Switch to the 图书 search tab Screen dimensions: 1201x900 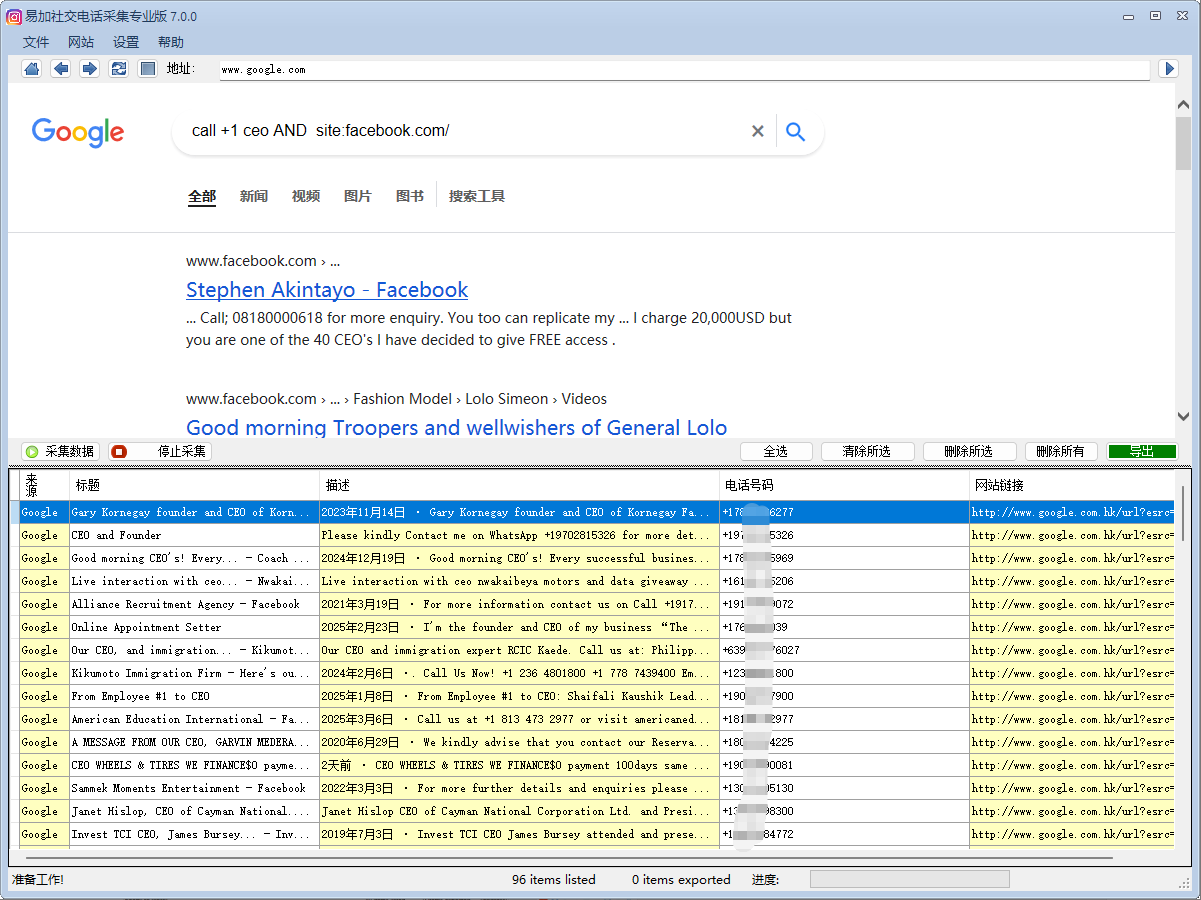click(410, 196)
